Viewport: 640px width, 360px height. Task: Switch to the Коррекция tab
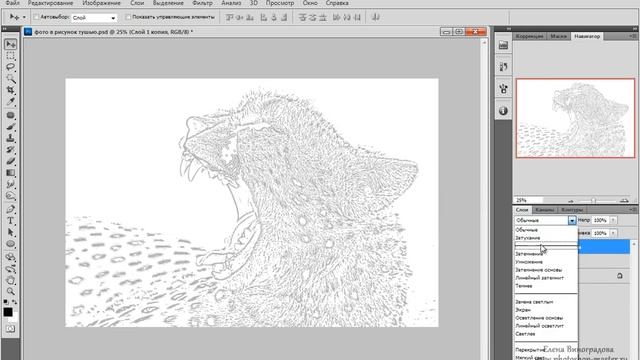[529, 36]
